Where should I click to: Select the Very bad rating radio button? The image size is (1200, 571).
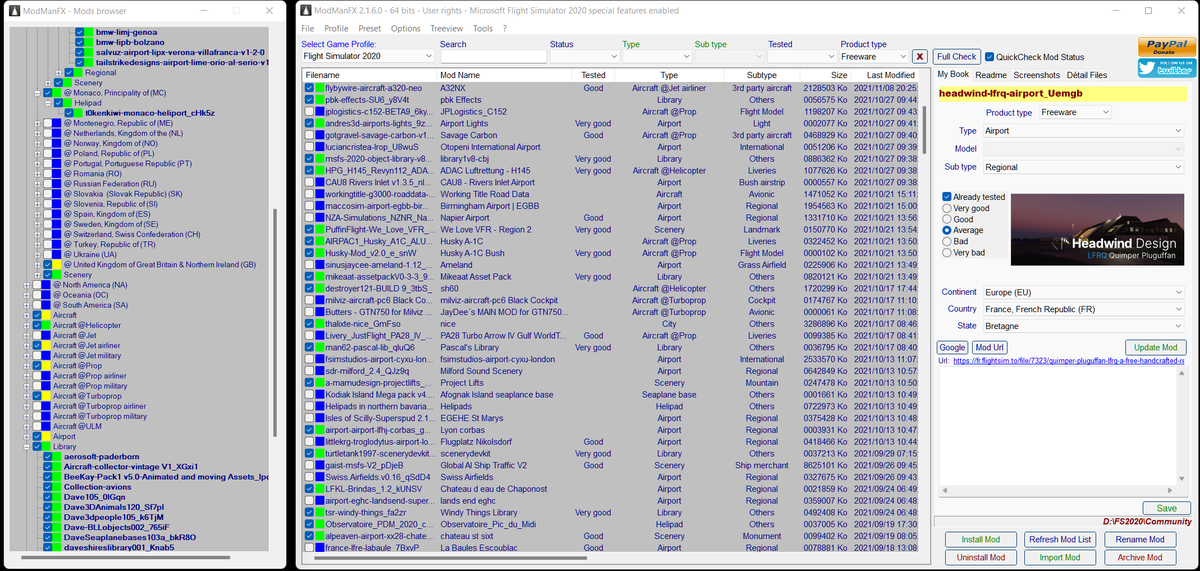(x=948, y=252)
